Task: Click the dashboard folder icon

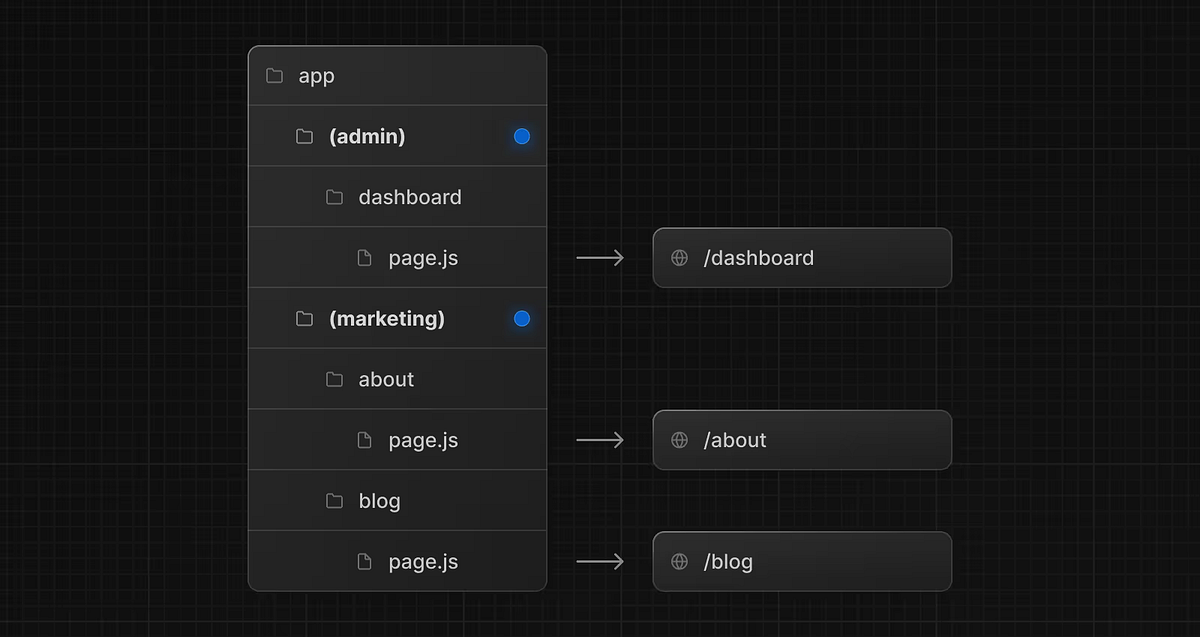Action: [334, 197]
